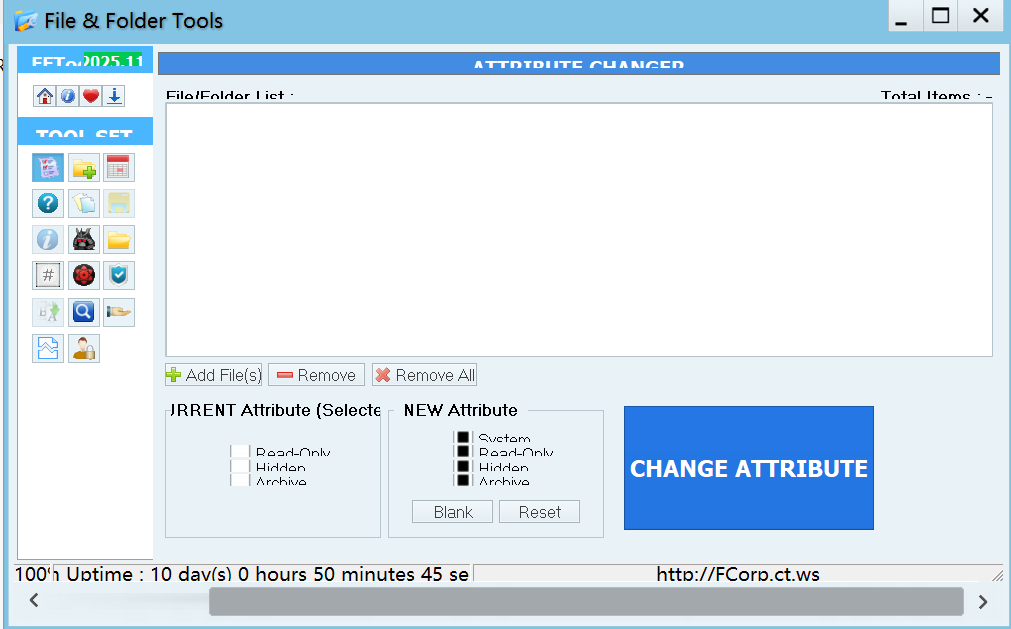
Task: Click the samurai mask tool icon
Action: tap(84, 239)
